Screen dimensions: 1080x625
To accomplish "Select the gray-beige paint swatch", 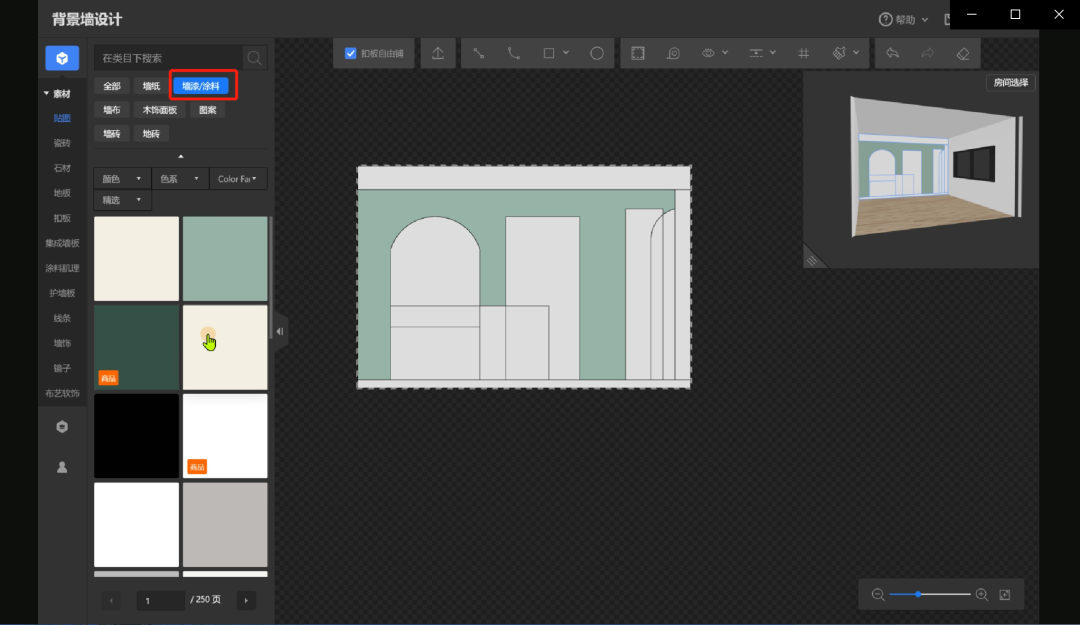I will [x=225, y=524].
